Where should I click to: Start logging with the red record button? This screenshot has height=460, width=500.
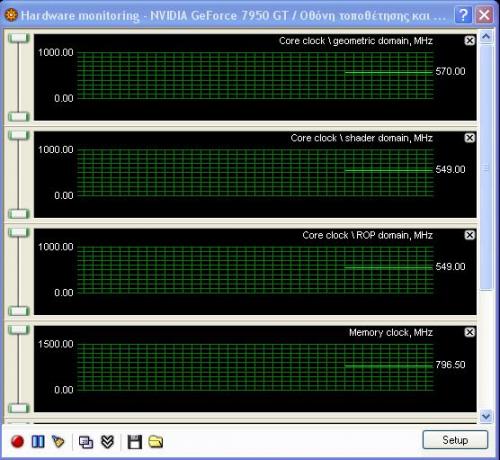(17, 442)
